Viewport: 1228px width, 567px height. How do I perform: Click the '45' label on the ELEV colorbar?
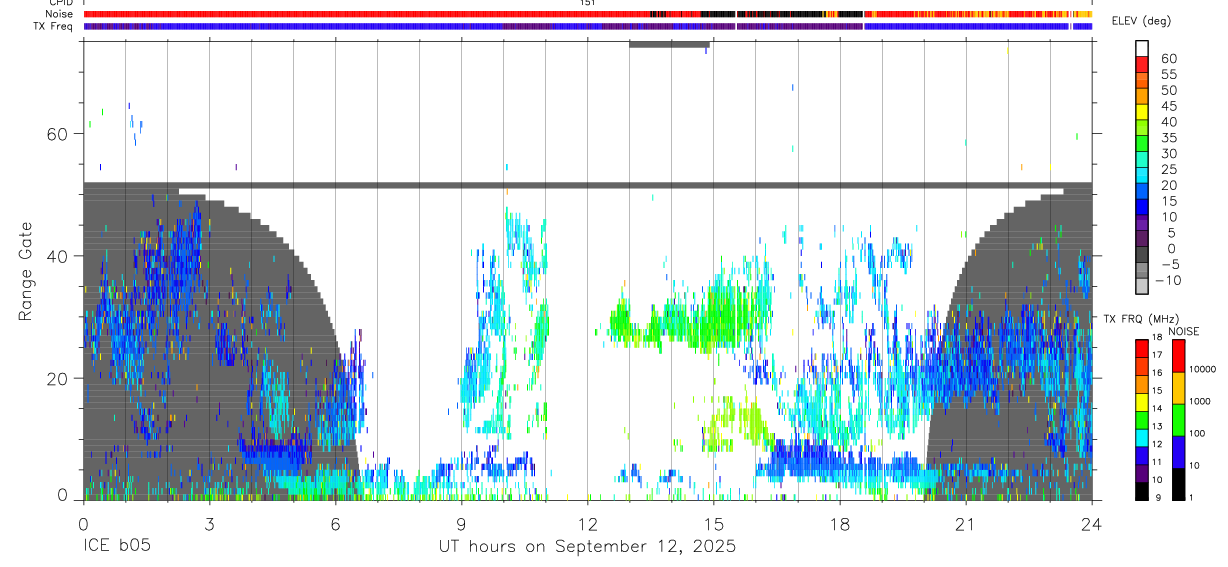tap(1169, 106)
